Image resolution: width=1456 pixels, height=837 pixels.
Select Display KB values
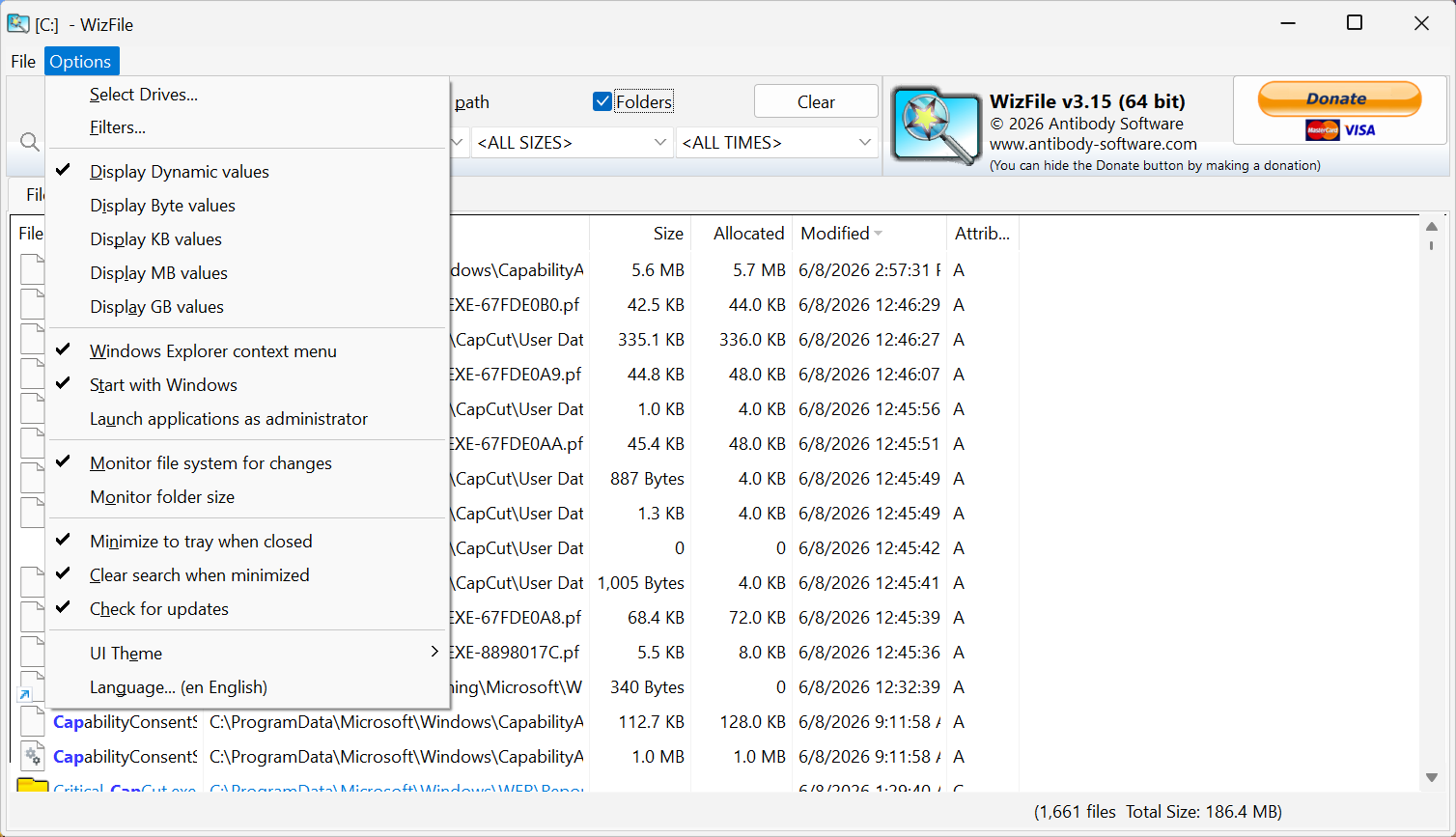pyautogui.click(x=247, y=239)
